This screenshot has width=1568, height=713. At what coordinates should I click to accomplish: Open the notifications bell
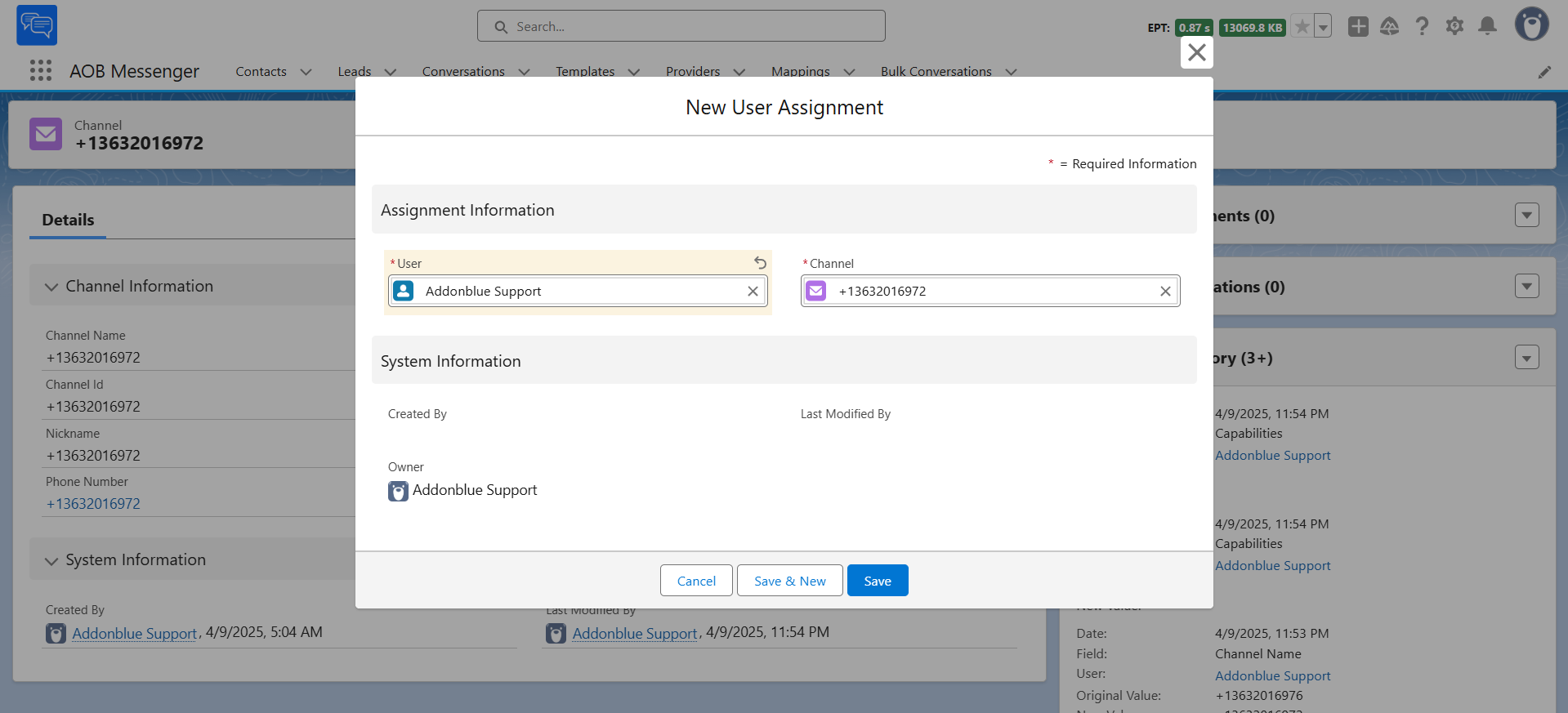pyautogui.click(x=1487, y=26)
